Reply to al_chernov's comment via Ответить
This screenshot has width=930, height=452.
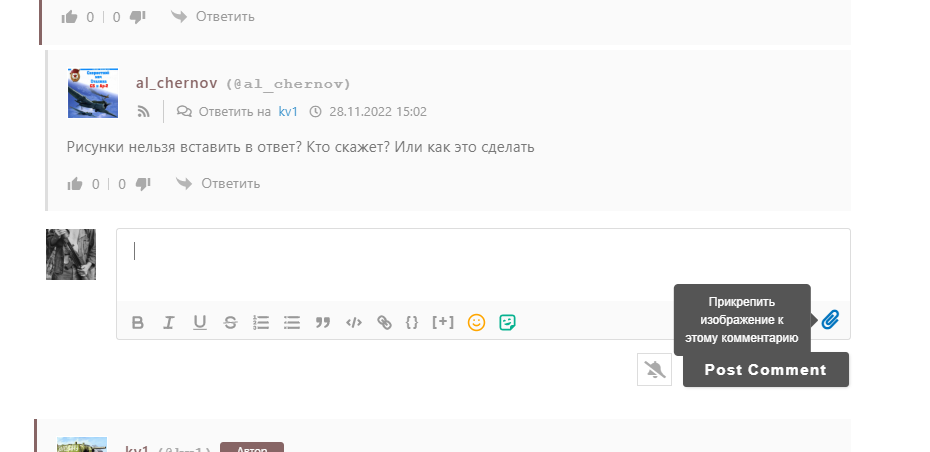pyautogui.click(x=218, y=183)
